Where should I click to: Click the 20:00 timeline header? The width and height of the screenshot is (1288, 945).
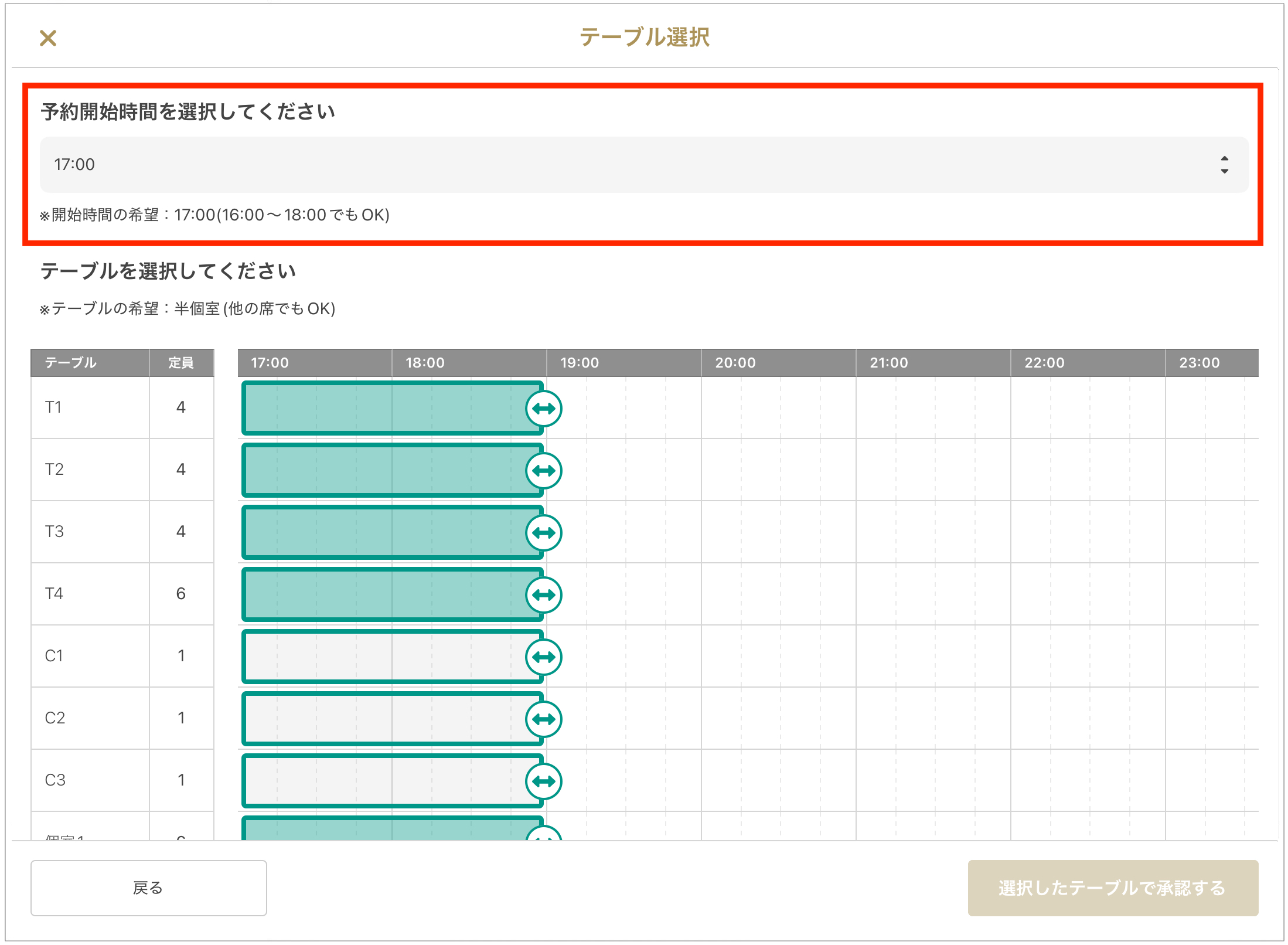(x=735, y=363)
